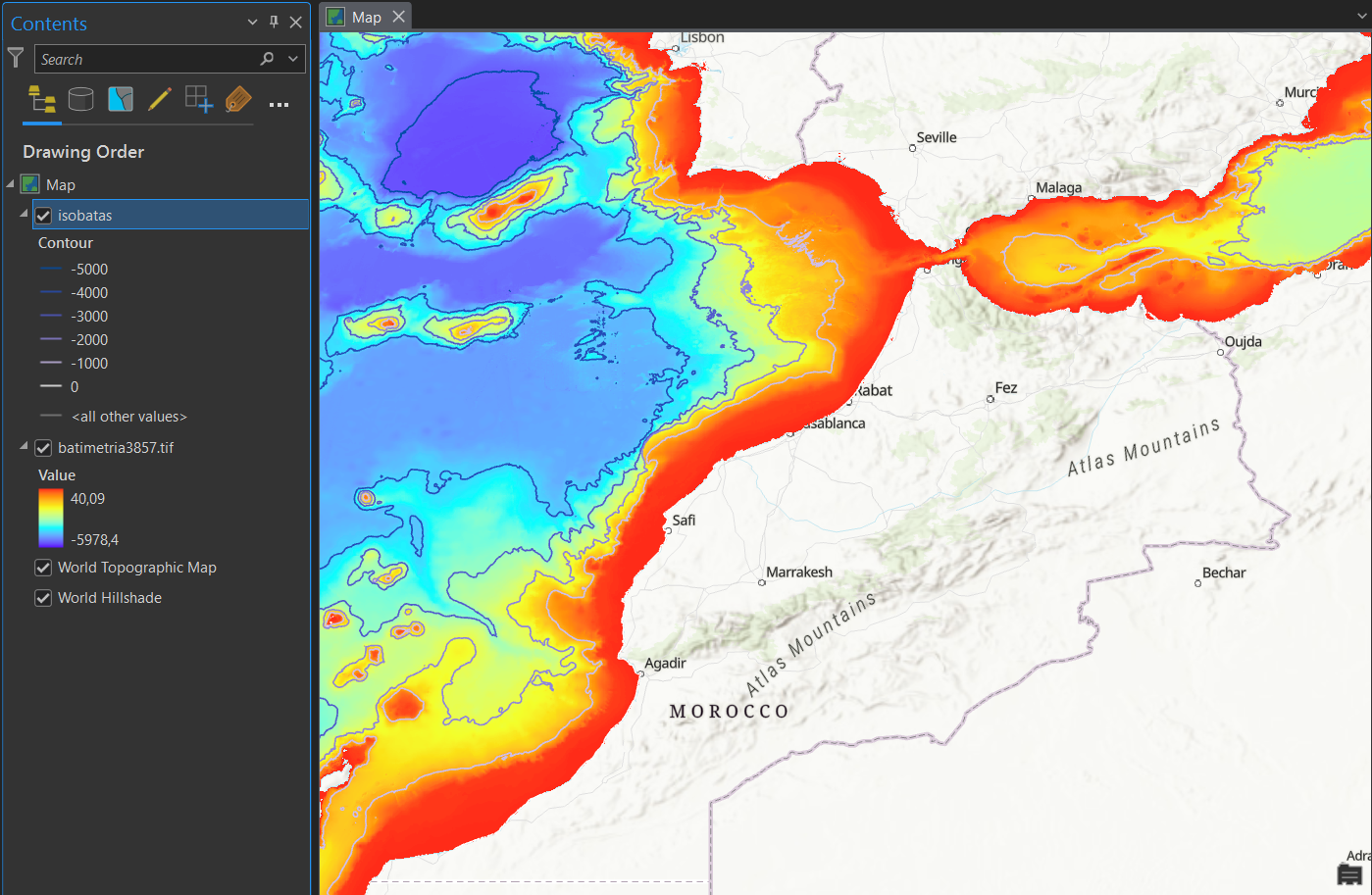
Task: Click the magnifier icon in search box
Action: point(267,59)
